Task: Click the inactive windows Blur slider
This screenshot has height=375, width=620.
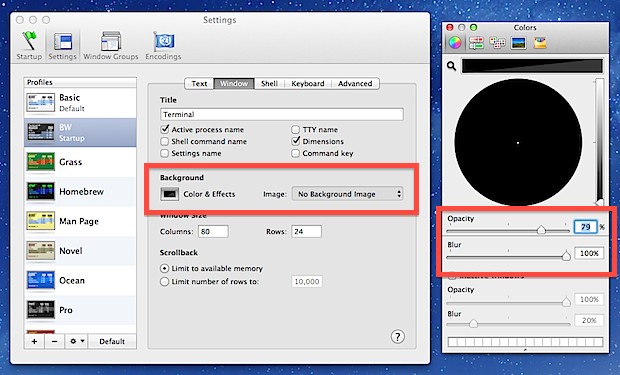Action: (x=508, y=324)
